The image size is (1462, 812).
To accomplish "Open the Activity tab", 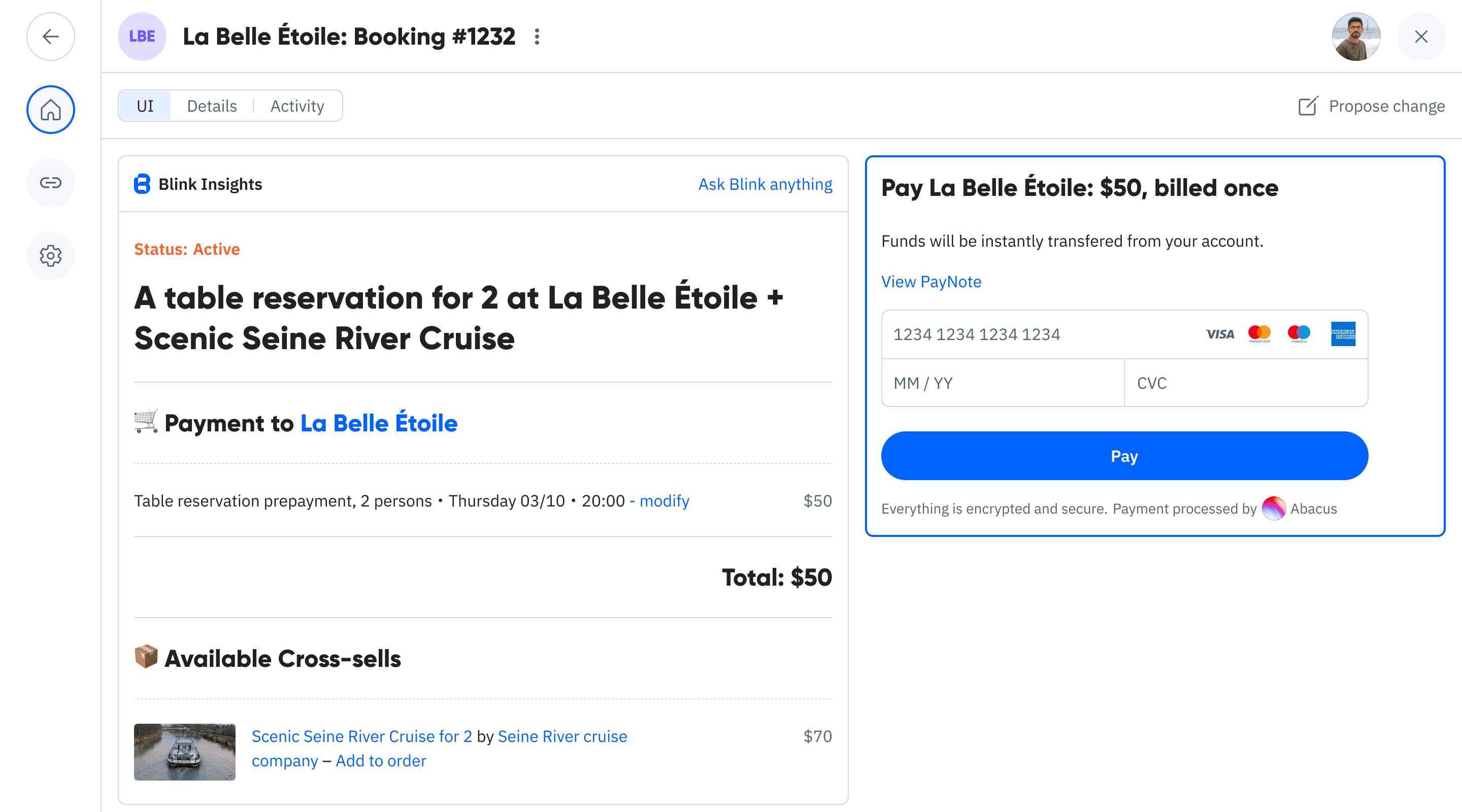I will click(297, 106).
